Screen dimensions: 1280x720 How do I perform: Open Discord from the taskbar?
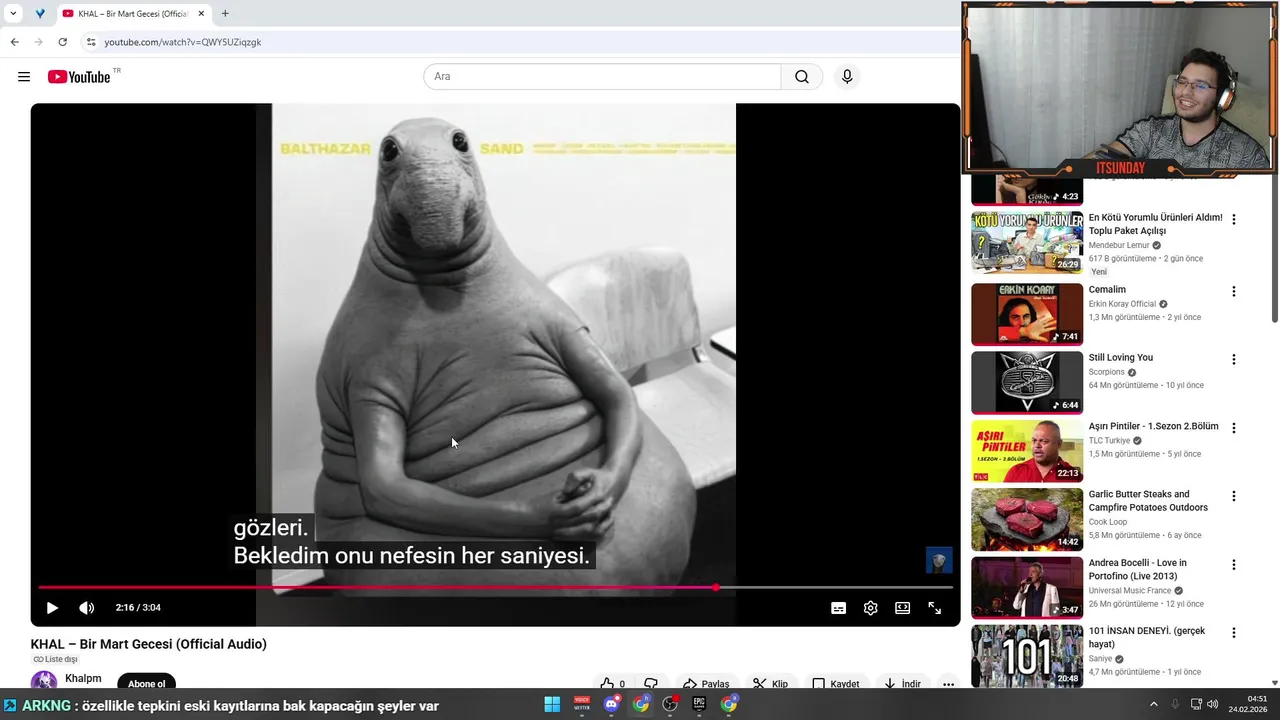611,704
